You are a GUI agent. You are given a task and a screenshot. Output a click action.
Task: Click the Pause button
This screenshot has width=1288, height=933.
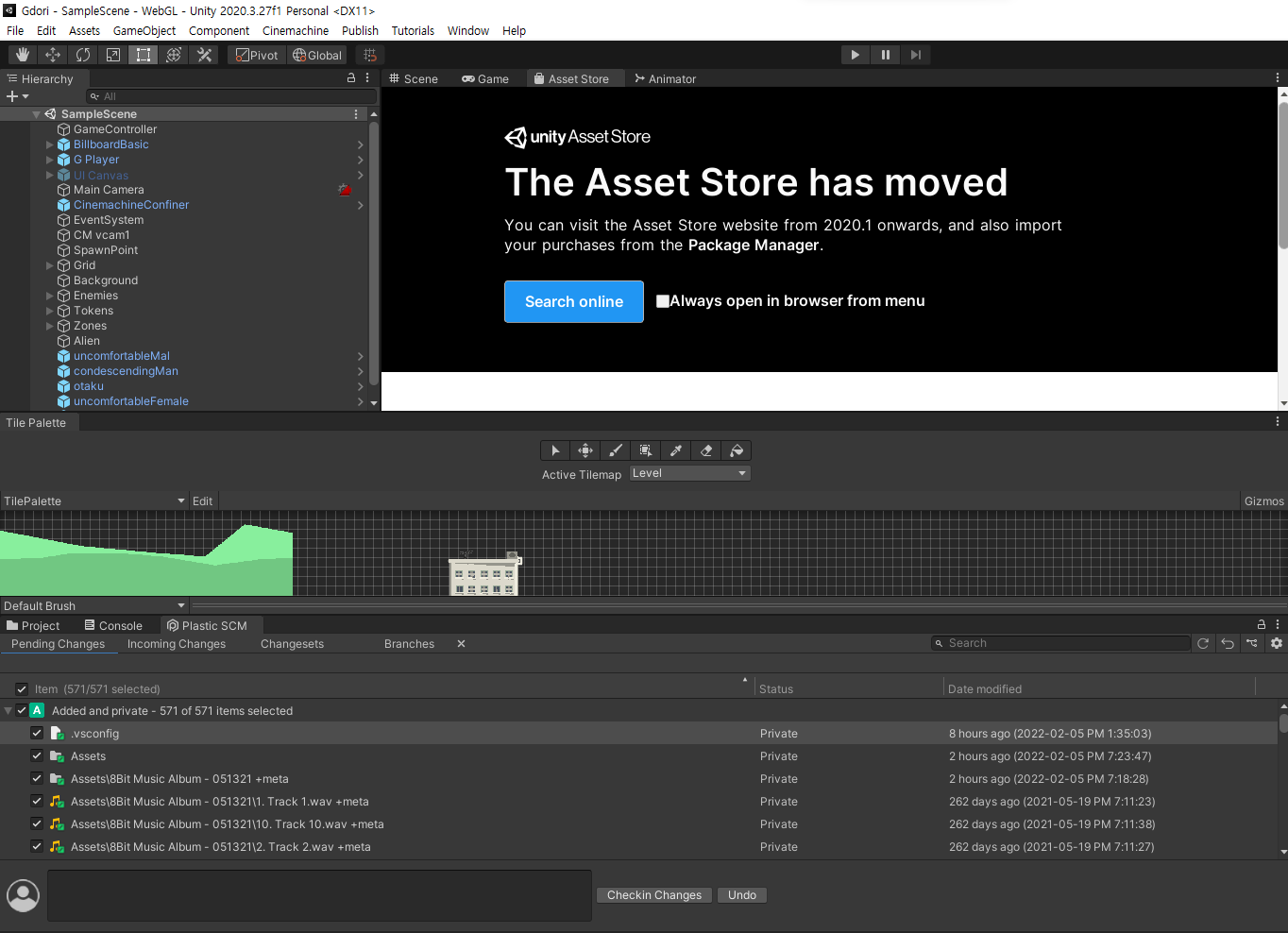pos(886,55)
